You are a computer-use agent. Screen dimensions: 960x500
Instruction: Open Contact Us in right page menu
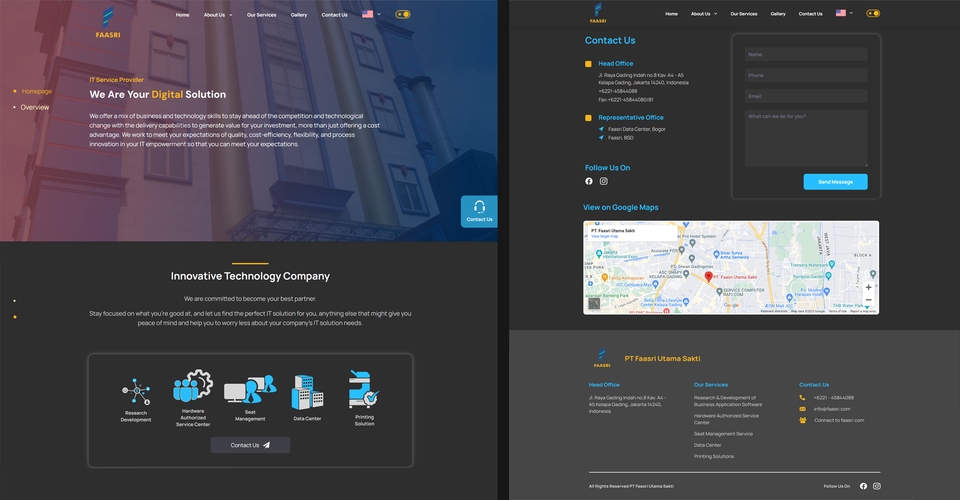(811, 13)
